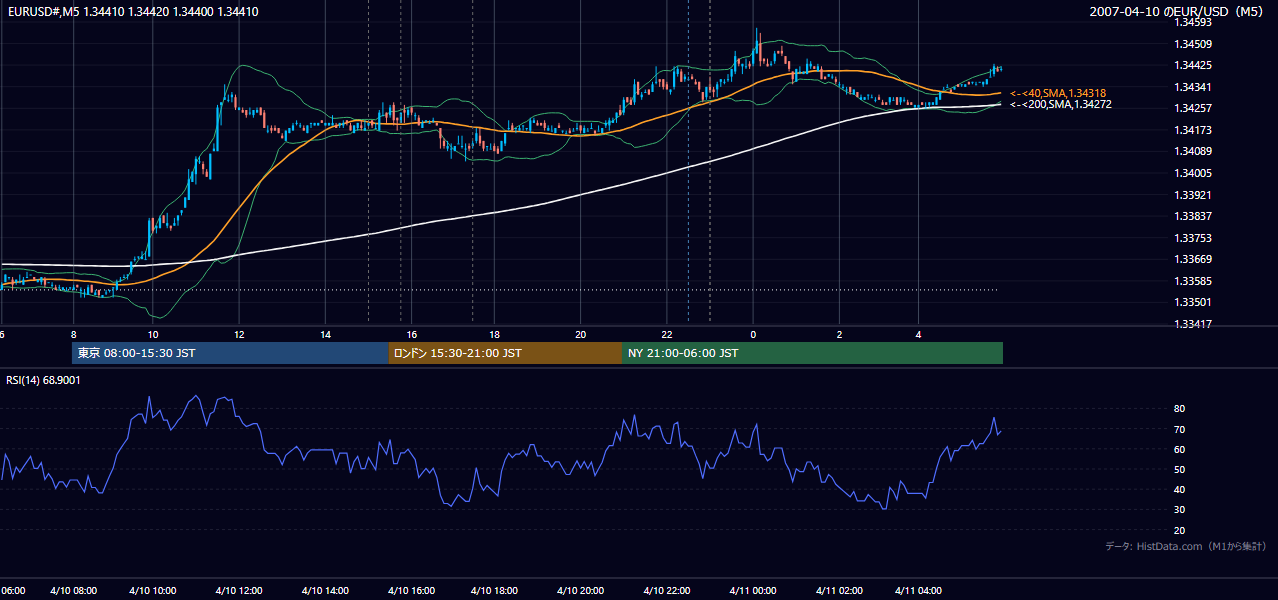Click RSI axis level 30
Image resolution: width=1278 pixels, height=600 pixels.
(1180, 510)
